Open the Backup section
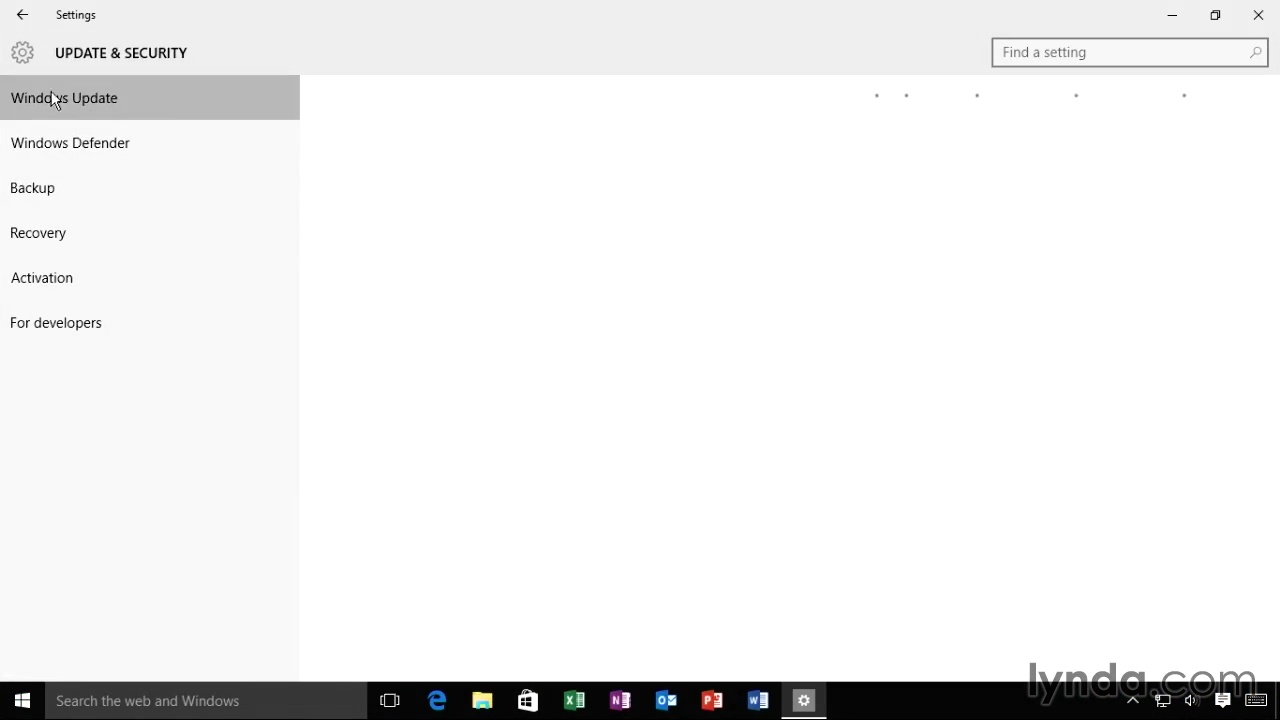 [150, 188]
